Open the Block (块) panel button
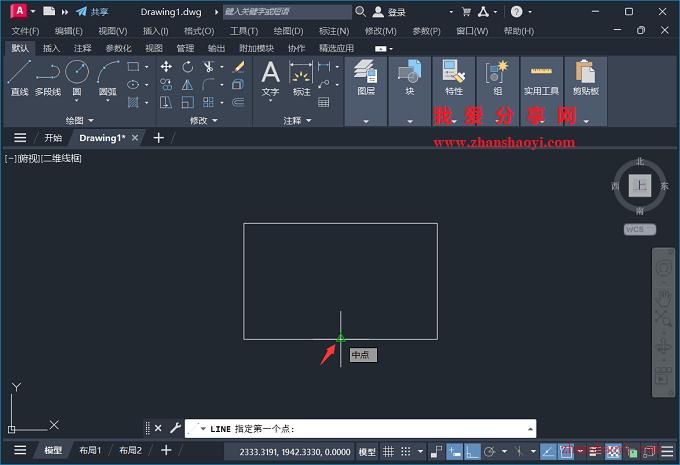 pyautogui.click(x=409, y=91)
